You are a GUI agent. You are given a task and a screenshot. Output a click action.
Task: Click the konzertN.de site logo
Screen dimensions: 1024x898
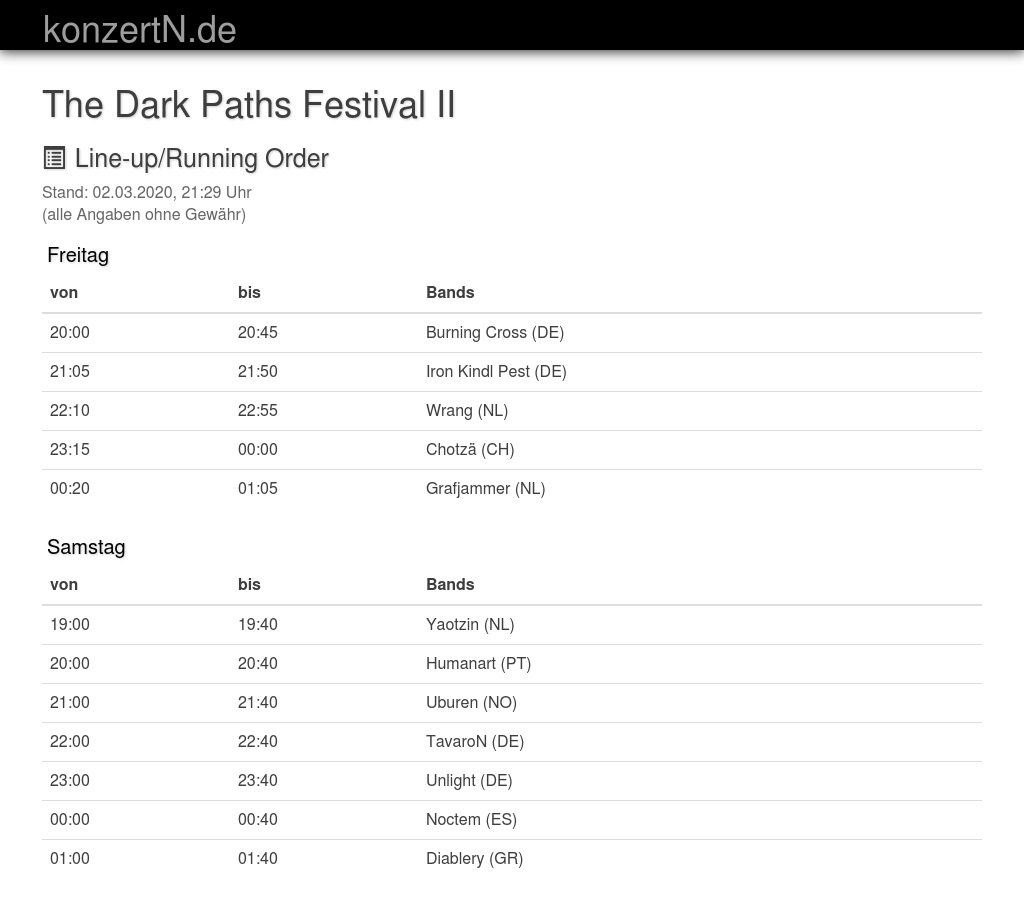point(140,30)
